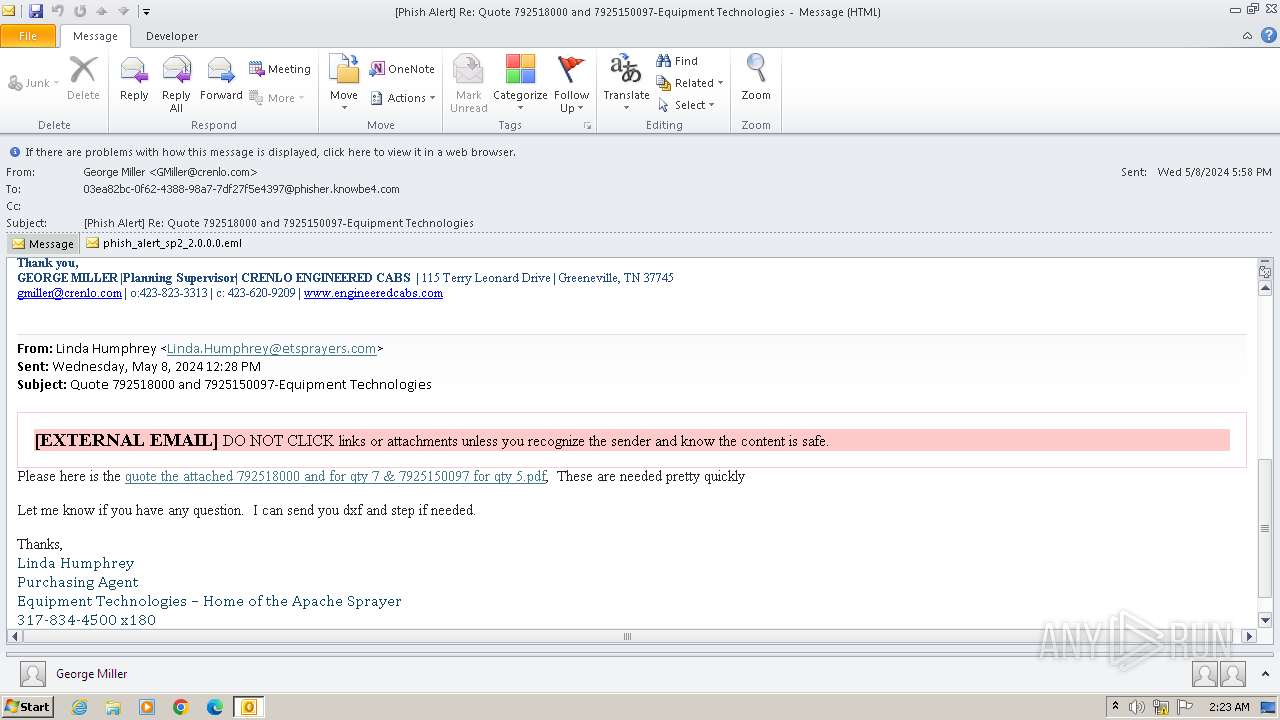Switch to the Message ribbon tab
1280x720 pixels.
point(95,36)
